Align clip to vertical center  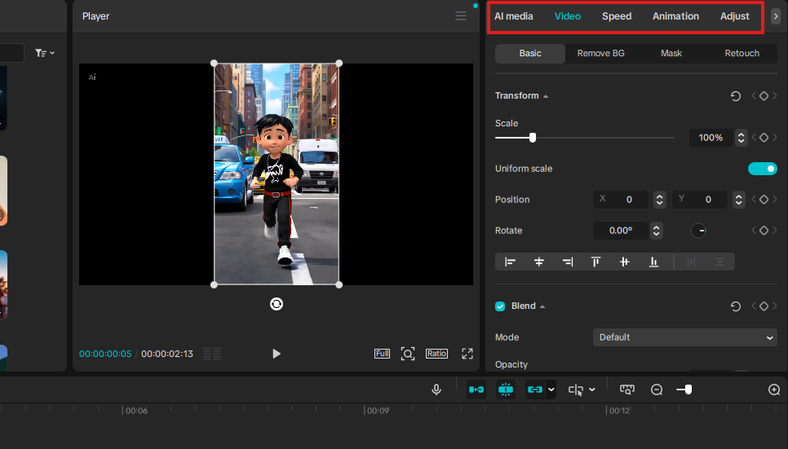(624, 261)
